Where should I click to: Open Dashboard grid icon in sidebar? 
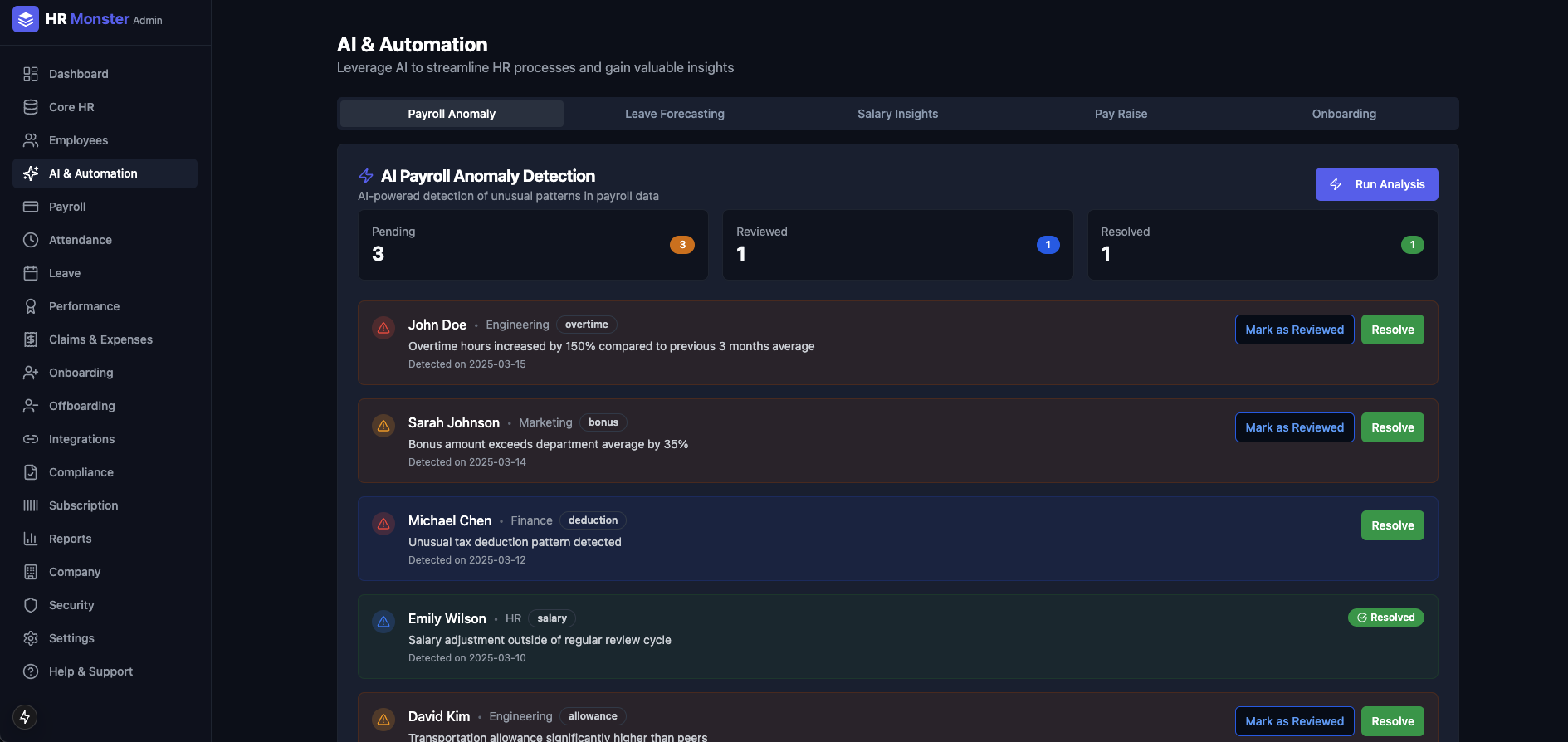click(x=31, y=74)
